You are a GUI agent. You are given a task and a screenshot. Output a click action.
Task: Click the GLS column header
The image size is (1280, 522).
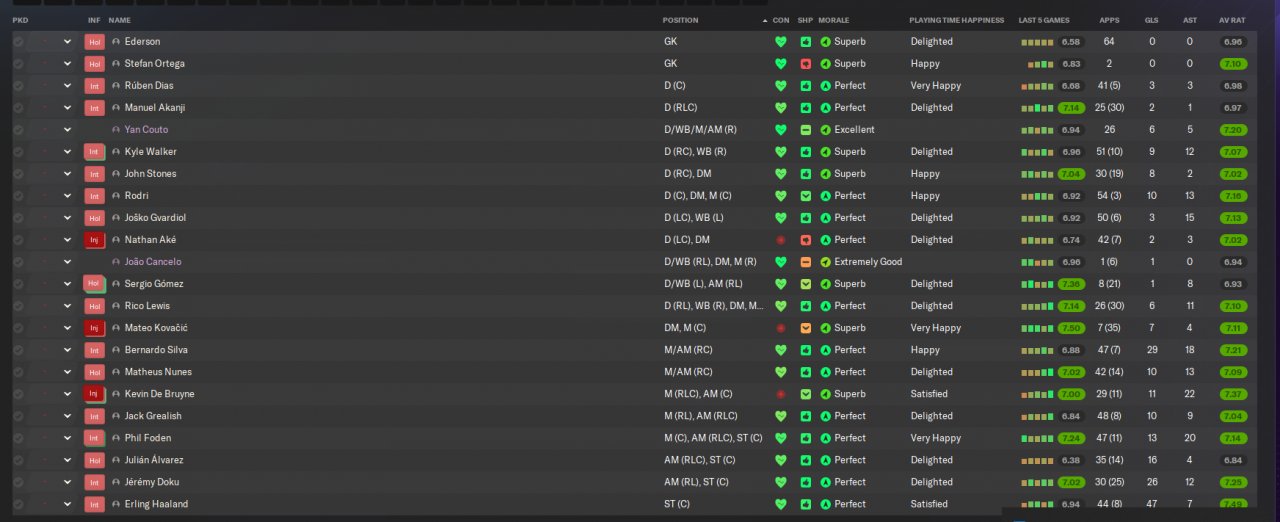(1151, 20)
